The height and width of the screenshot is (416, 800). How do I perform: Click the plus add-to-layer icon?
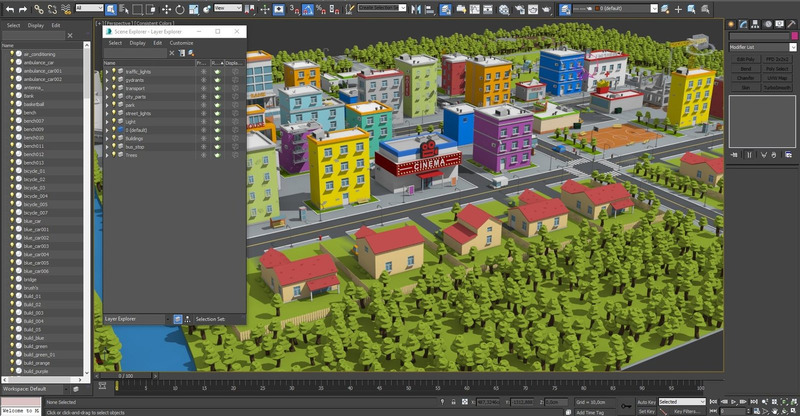(678, 9)
